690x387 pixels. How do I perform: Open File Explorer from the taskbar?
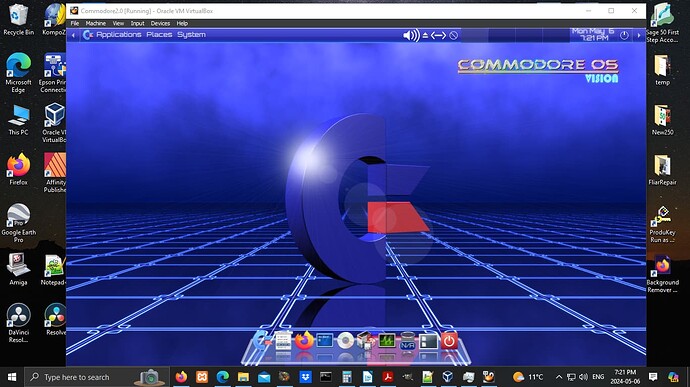click(x=243, y=377)
